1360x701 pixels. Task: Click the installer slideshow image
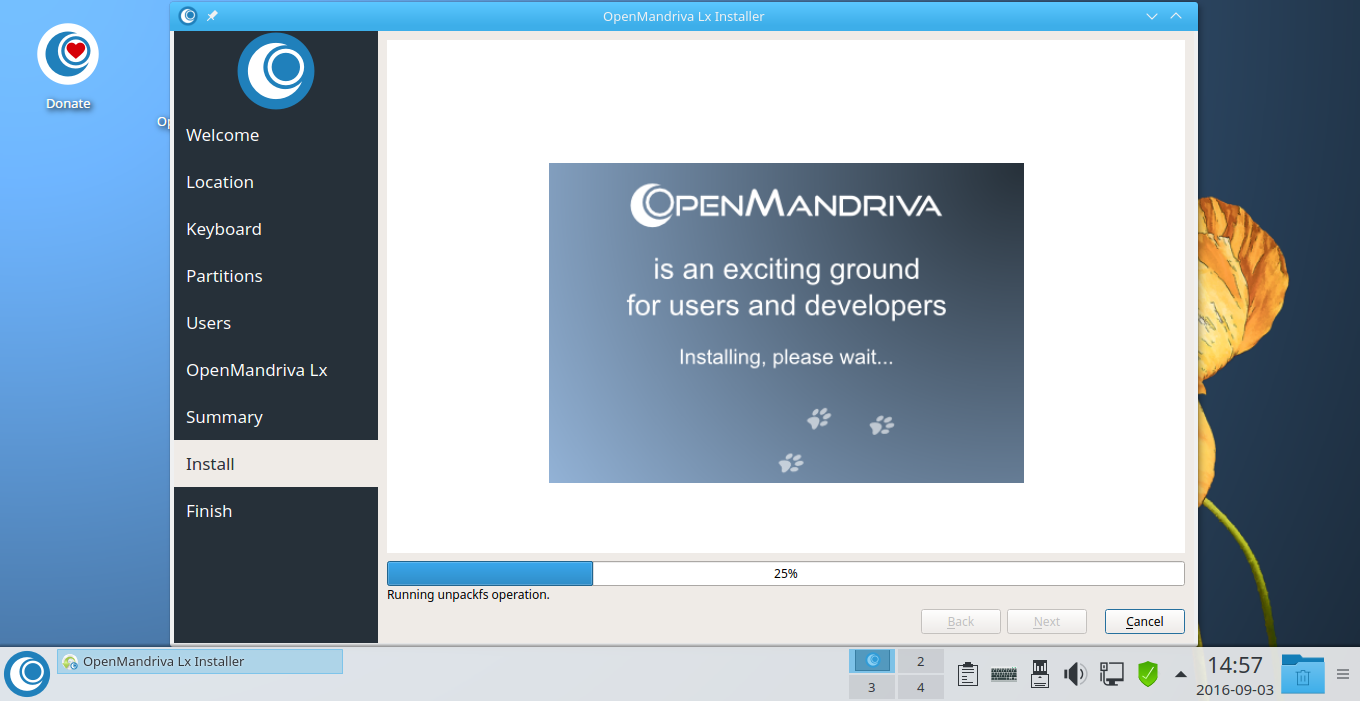(x=786, y=323)
